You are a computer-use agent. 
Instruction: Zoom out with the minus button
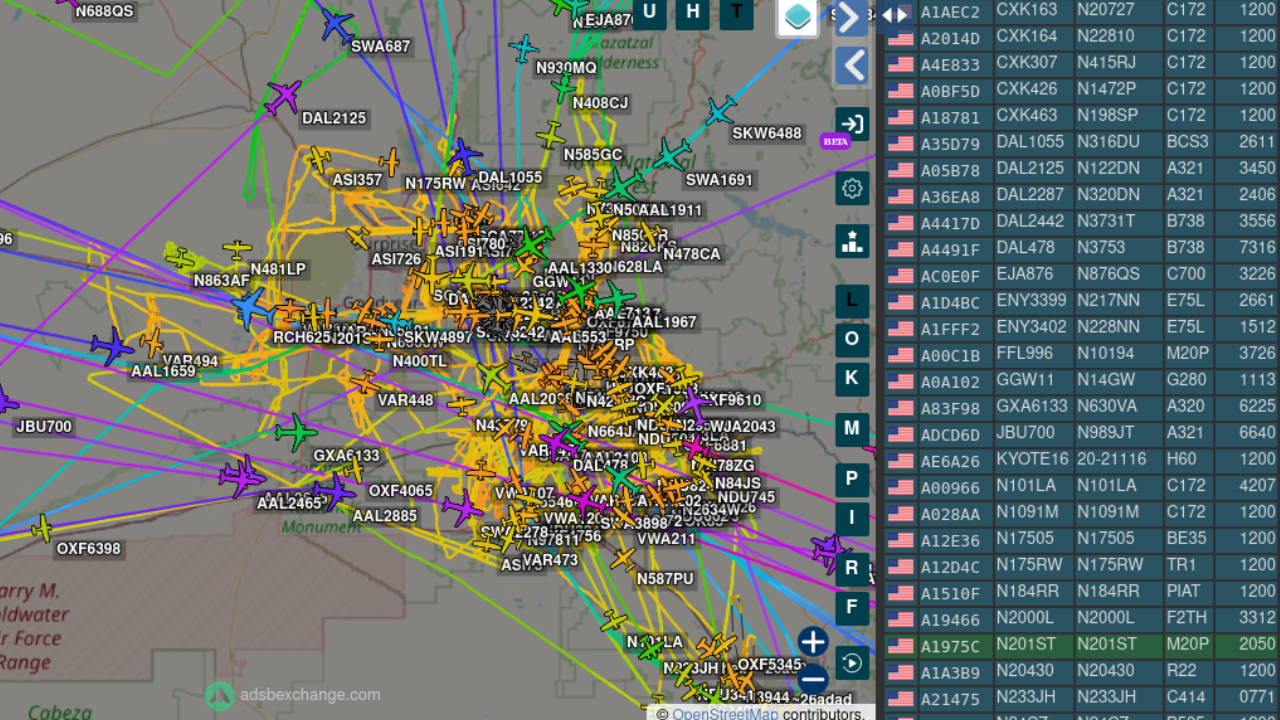813,679
